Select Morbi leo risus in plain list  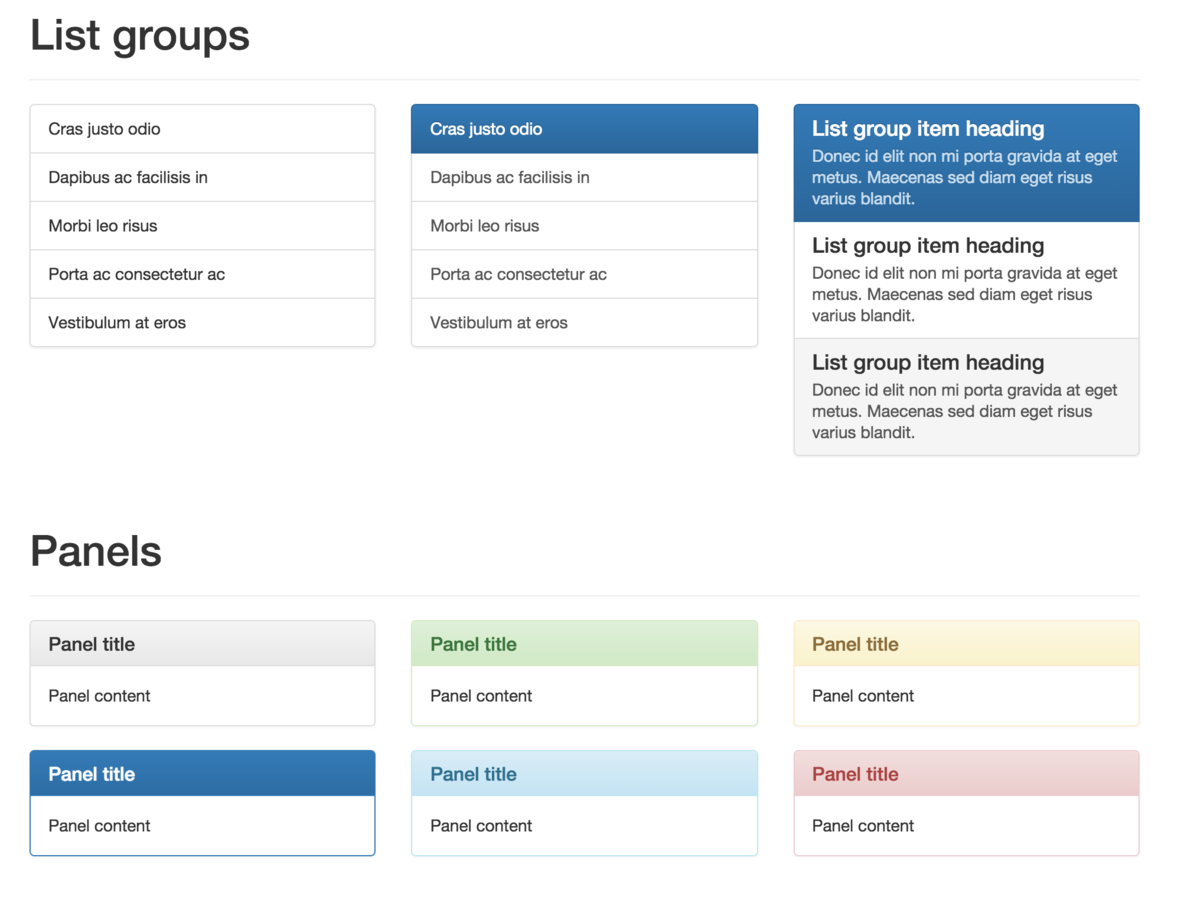(x=203, y=225)
